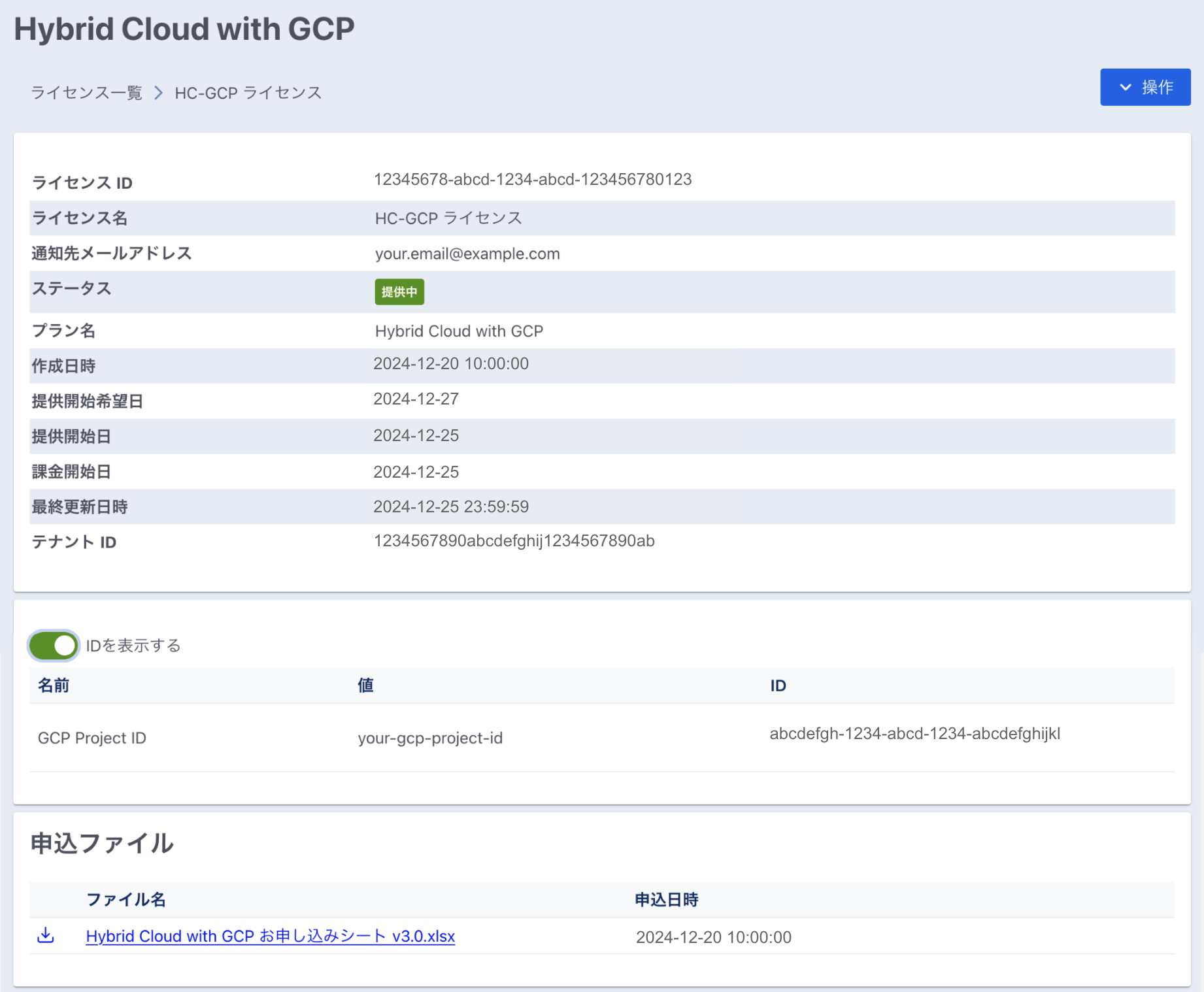Screen dimensions: 1204x992
Task: Open the 操作 dropdown button
Action: (x=1145, y=87)
